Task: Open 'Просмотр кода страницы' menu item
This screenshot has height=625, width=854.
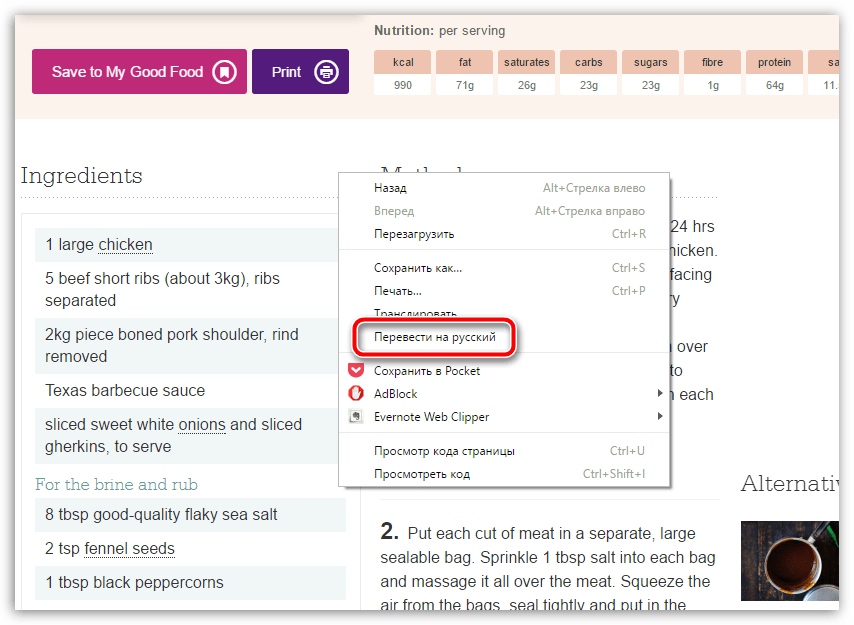Action: pyautogui.click(x=444, y=451)
